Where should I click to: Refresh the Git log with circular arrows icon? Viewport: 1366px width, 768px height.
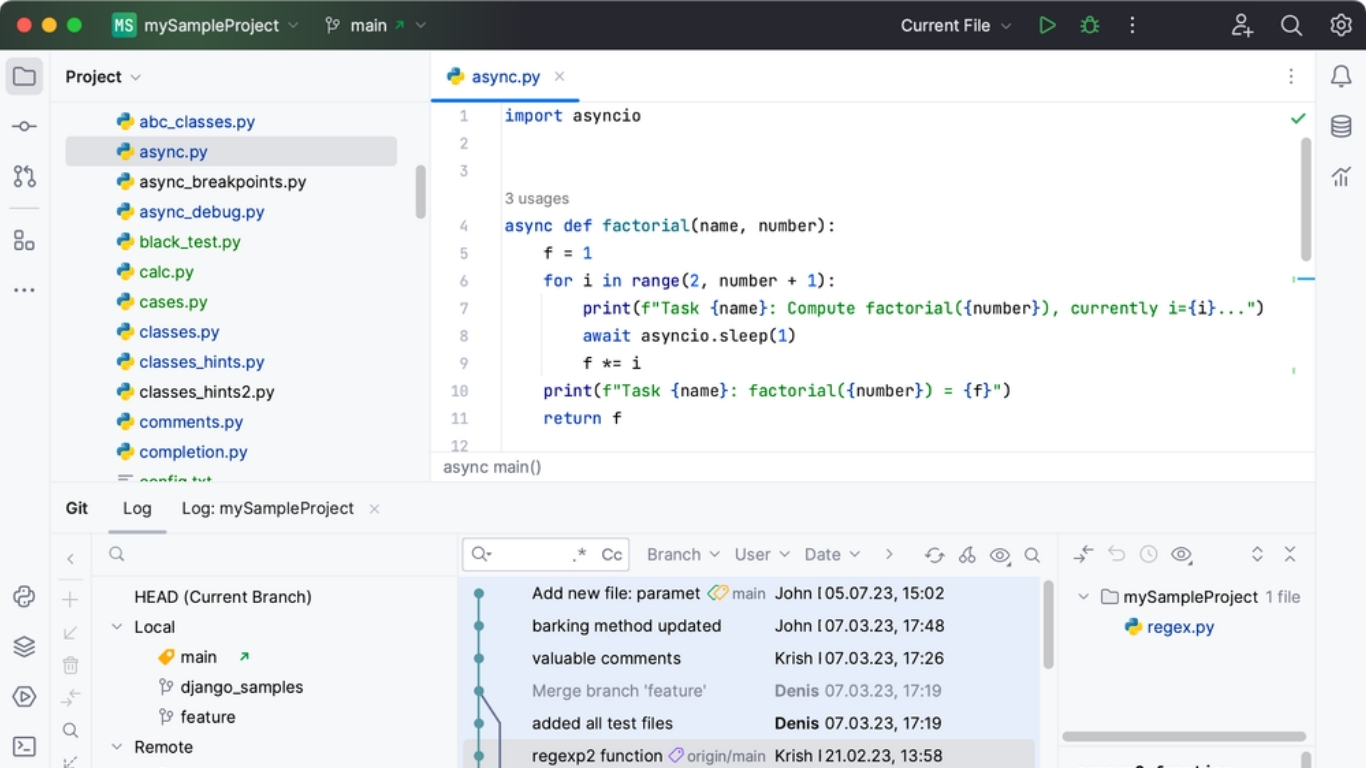[x=935, y=554]
